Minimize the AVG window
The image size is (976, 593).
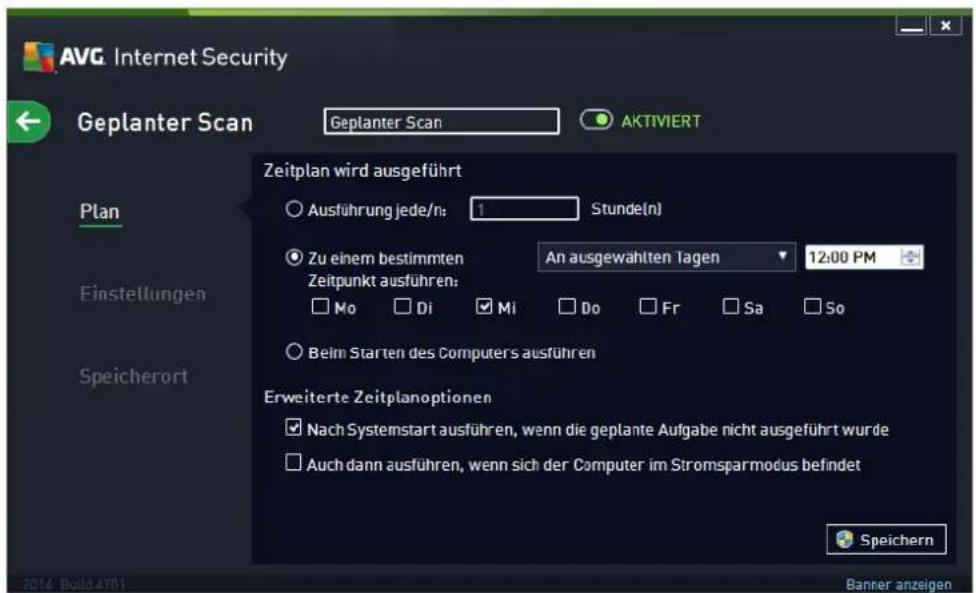pyautogui.click(x=911, y=26)
